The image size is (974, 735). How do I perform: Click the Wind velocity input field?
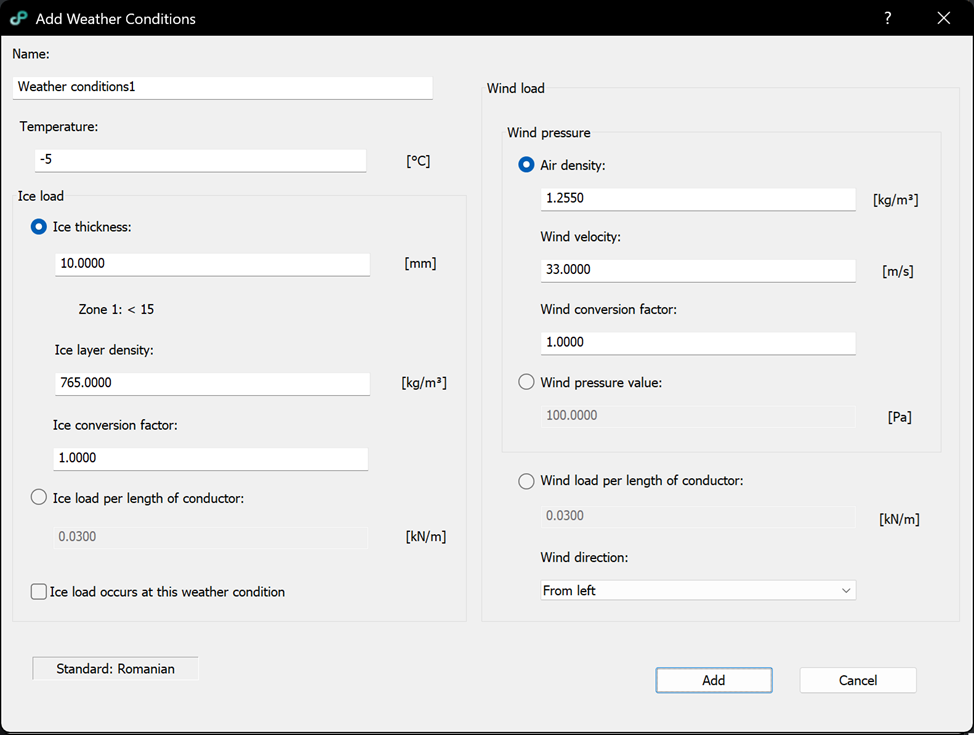[697, 270]
